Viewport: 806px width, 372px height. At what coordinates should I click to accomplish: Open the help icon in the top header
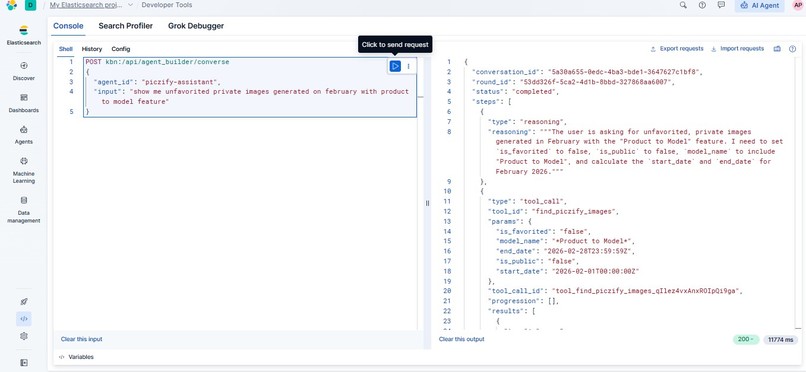[702, 5]
